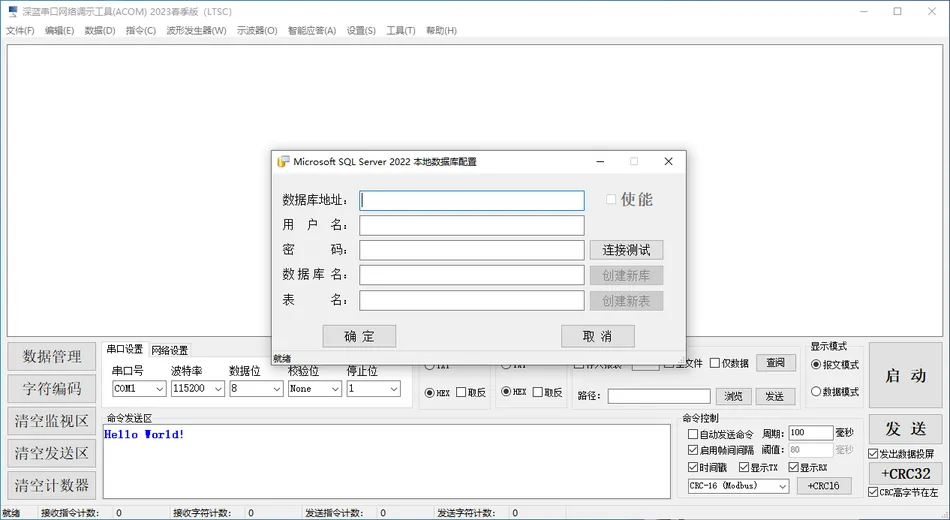The width and height of the screenshot is (950, 520).
Task: Click the 浏览 button
Action: point(734,396)
